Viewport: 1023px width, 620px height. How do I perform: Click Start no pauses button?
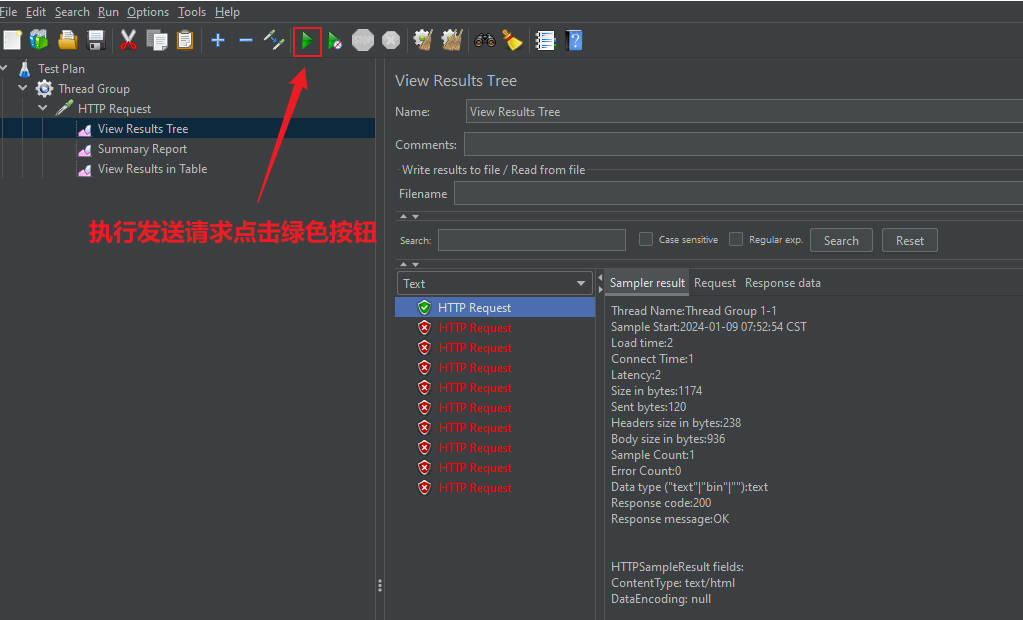click(335, 40)
